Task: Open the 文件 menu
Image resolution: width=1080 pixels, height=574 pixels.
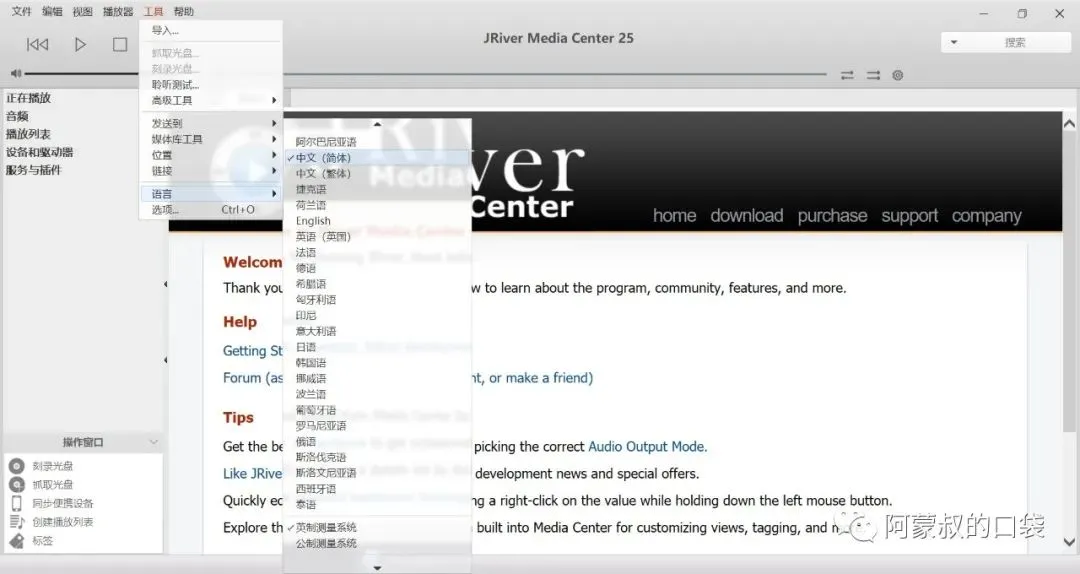Action: click(21, 11)
